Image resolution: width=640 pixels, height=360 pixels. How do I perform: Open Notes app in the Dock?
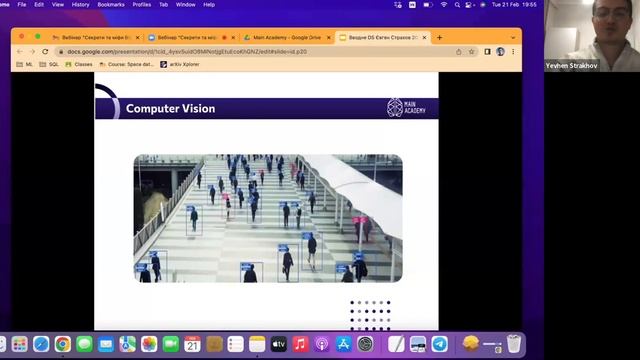(x=257, y=344)
